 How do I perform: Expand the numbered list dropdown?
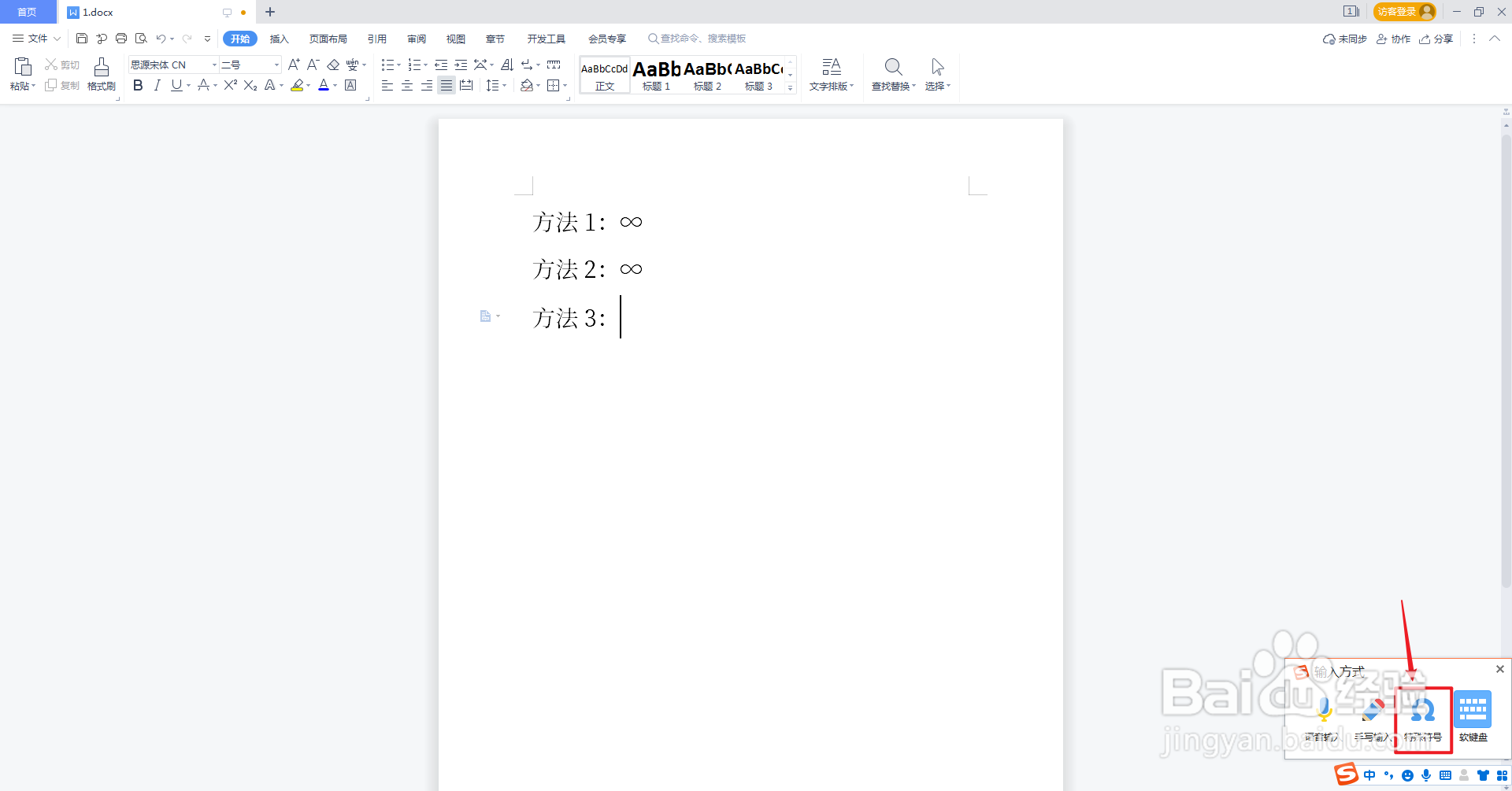(x=425, y=65)
